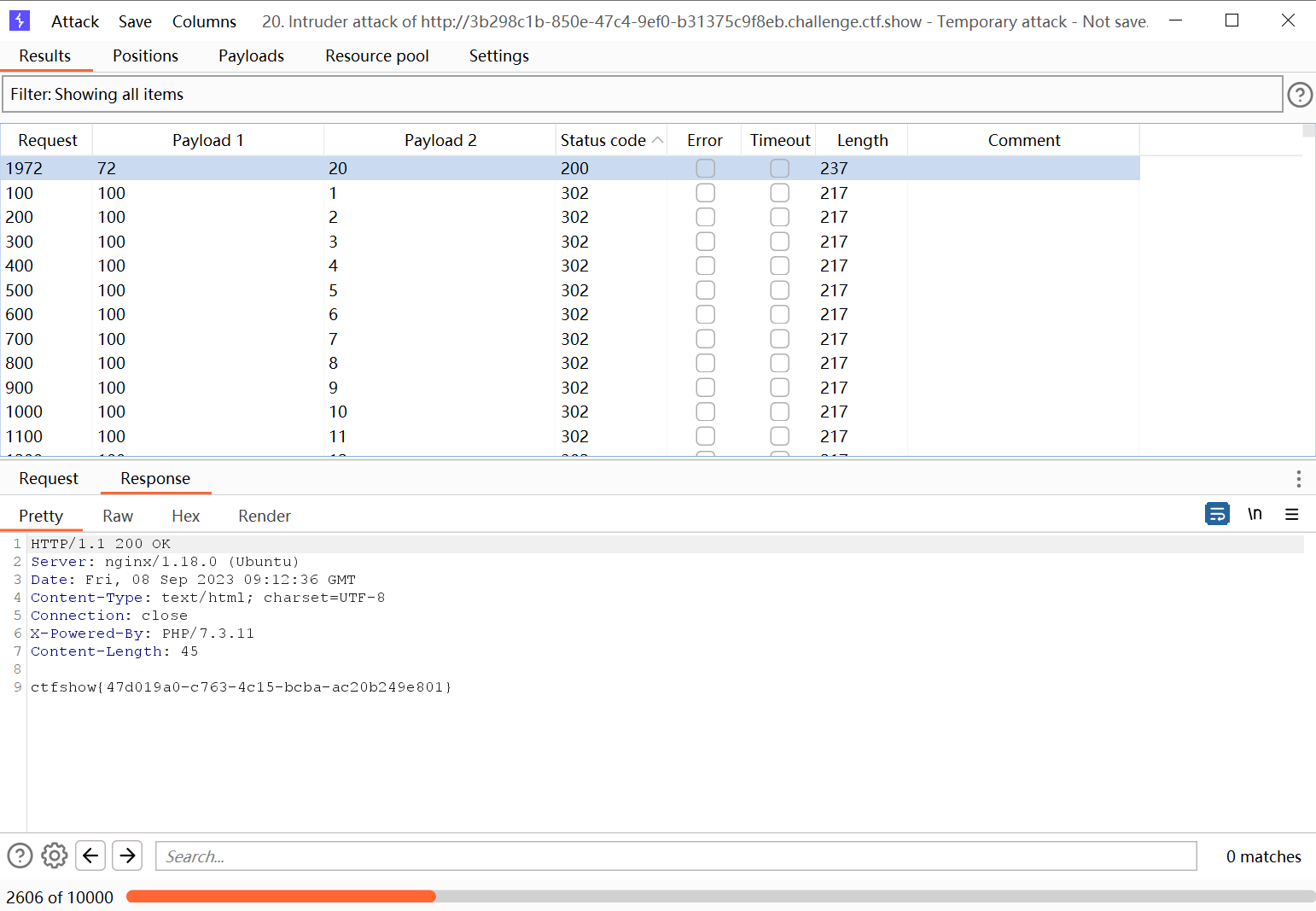Click the search settings gear icon
Screen dimensions: 1316x911
(x=55, y=856)
